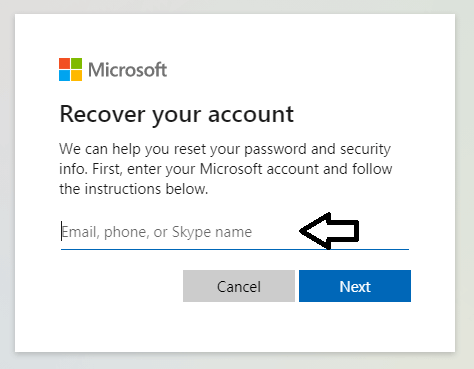Screen dimensions: 474x369
Task: Click the blue square in Microsoft logo
Action: coord(64,76)
